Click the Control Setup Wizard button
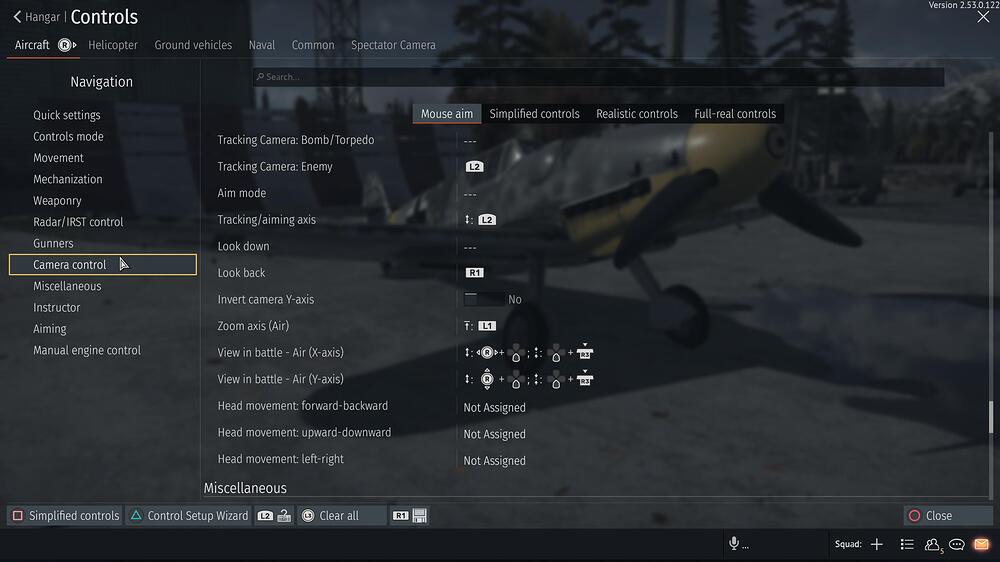1000x562 pixels. tap(189, 515)
